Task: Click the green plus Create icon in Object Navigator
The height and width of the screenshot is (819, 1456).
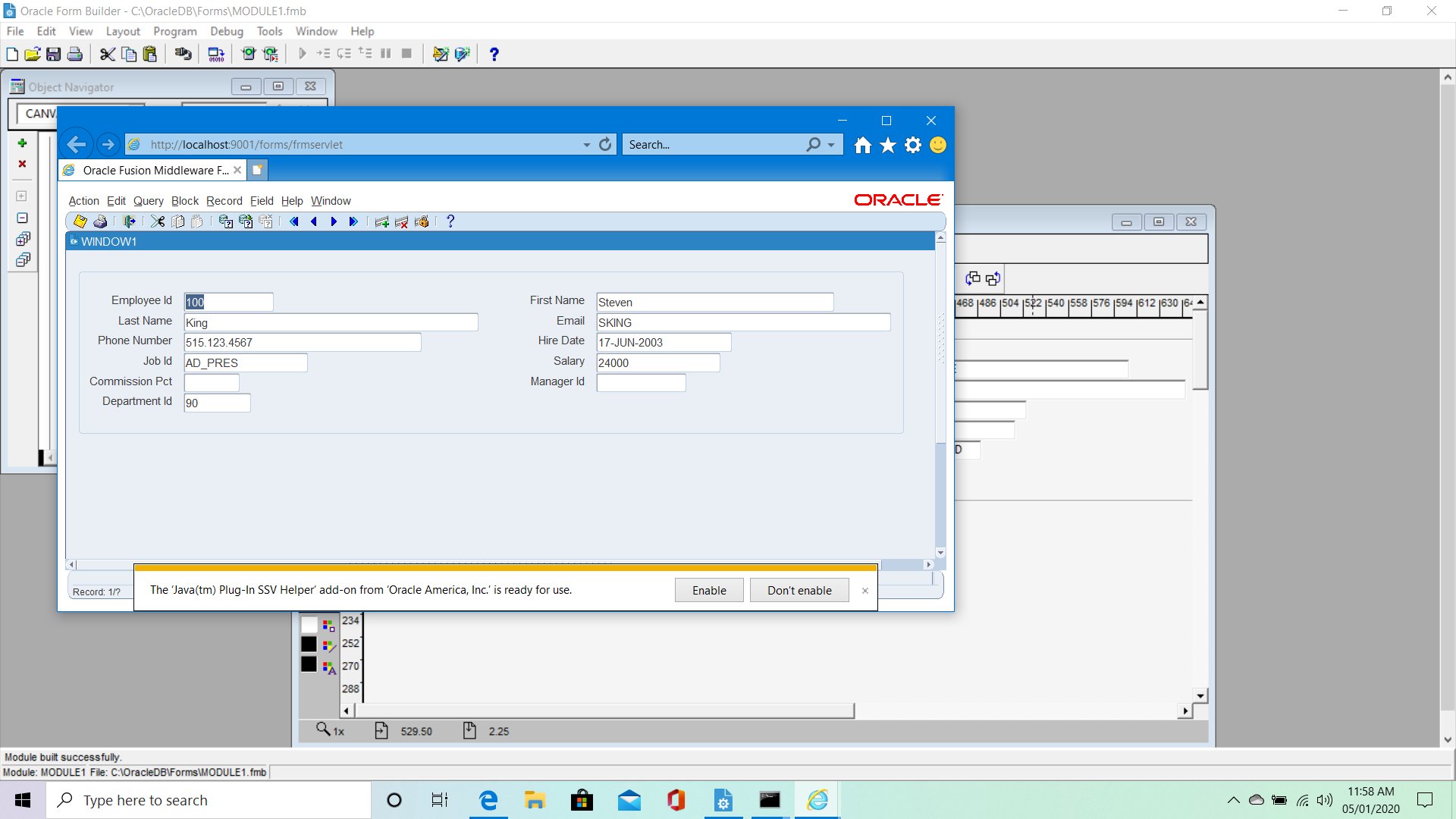Action: click(x=22, y=143)
